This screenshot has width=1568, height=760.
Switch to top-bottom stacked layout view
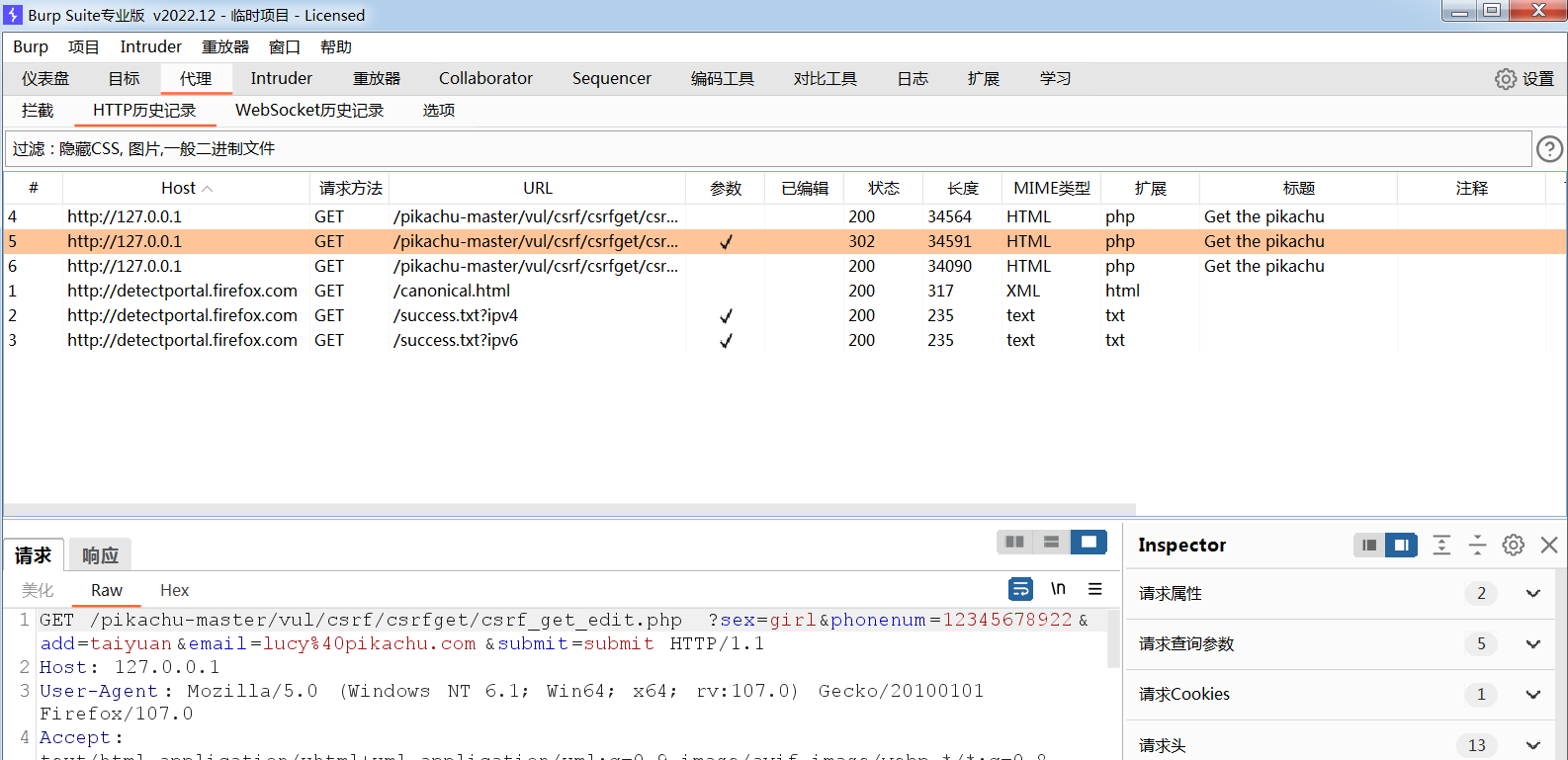(x=1051, y=542)
